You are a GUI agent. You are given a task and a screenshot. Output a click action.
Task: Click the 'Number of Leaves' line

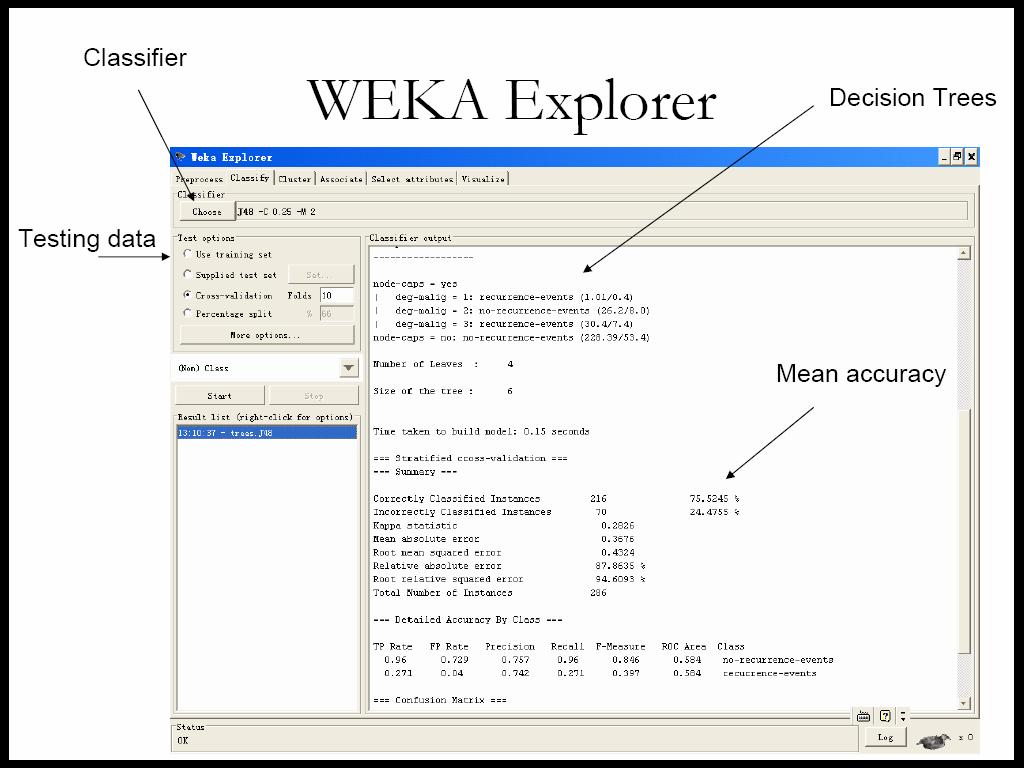tap(443, 364)
